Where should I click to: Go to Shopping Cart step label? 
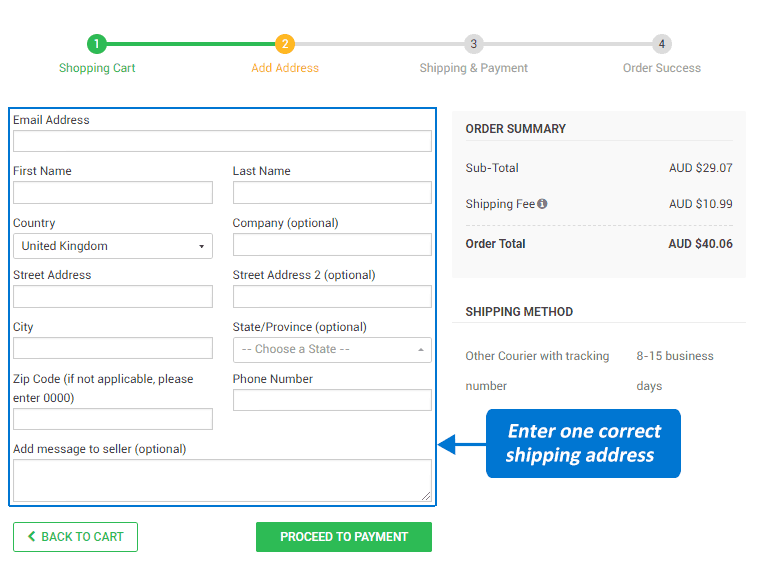(97, 68)
